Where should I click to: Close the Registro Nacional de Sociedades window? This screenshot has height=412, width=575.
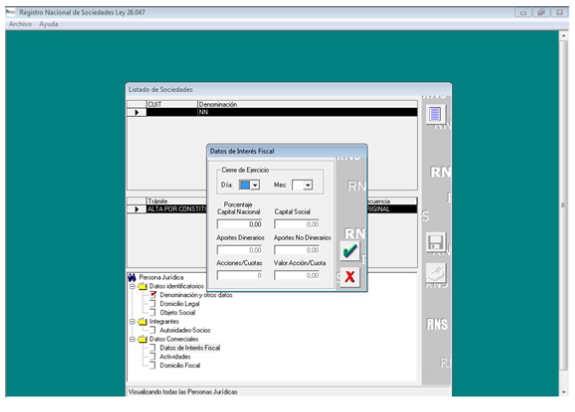[559, 12]
